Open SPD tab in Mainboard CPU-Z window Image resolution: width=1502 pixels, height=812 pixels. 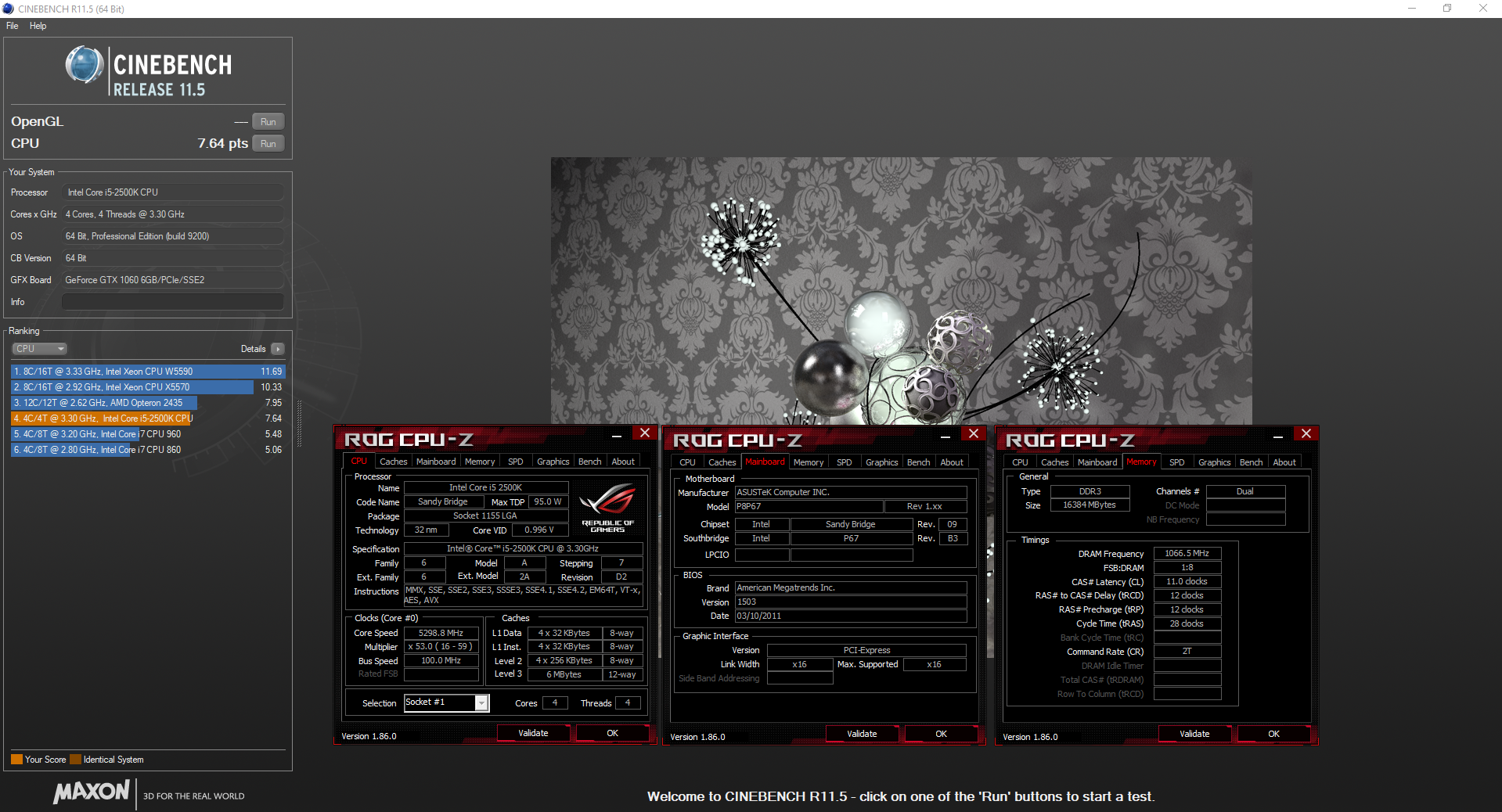pos(845,462)
